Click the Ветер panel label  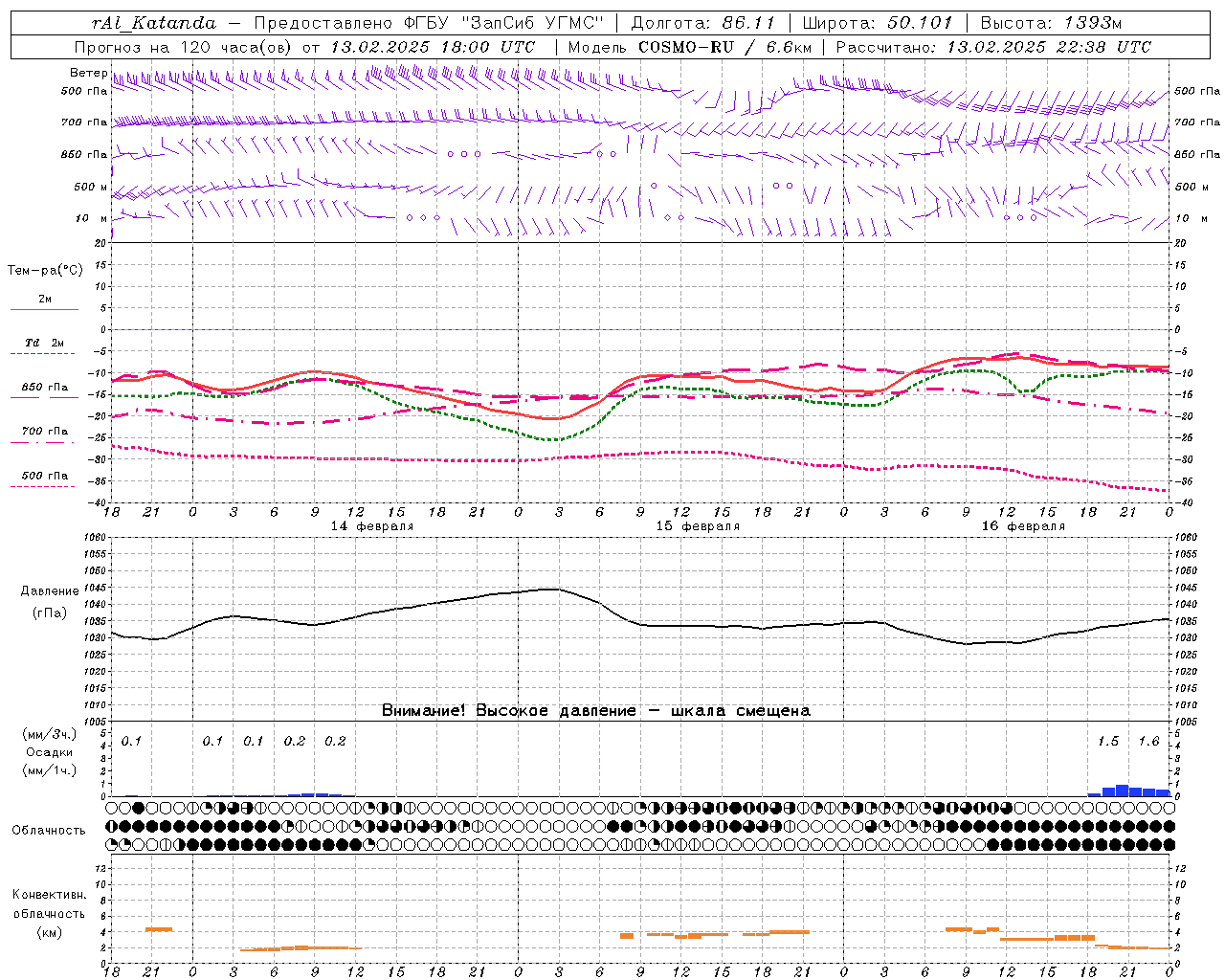coord(89,73)
